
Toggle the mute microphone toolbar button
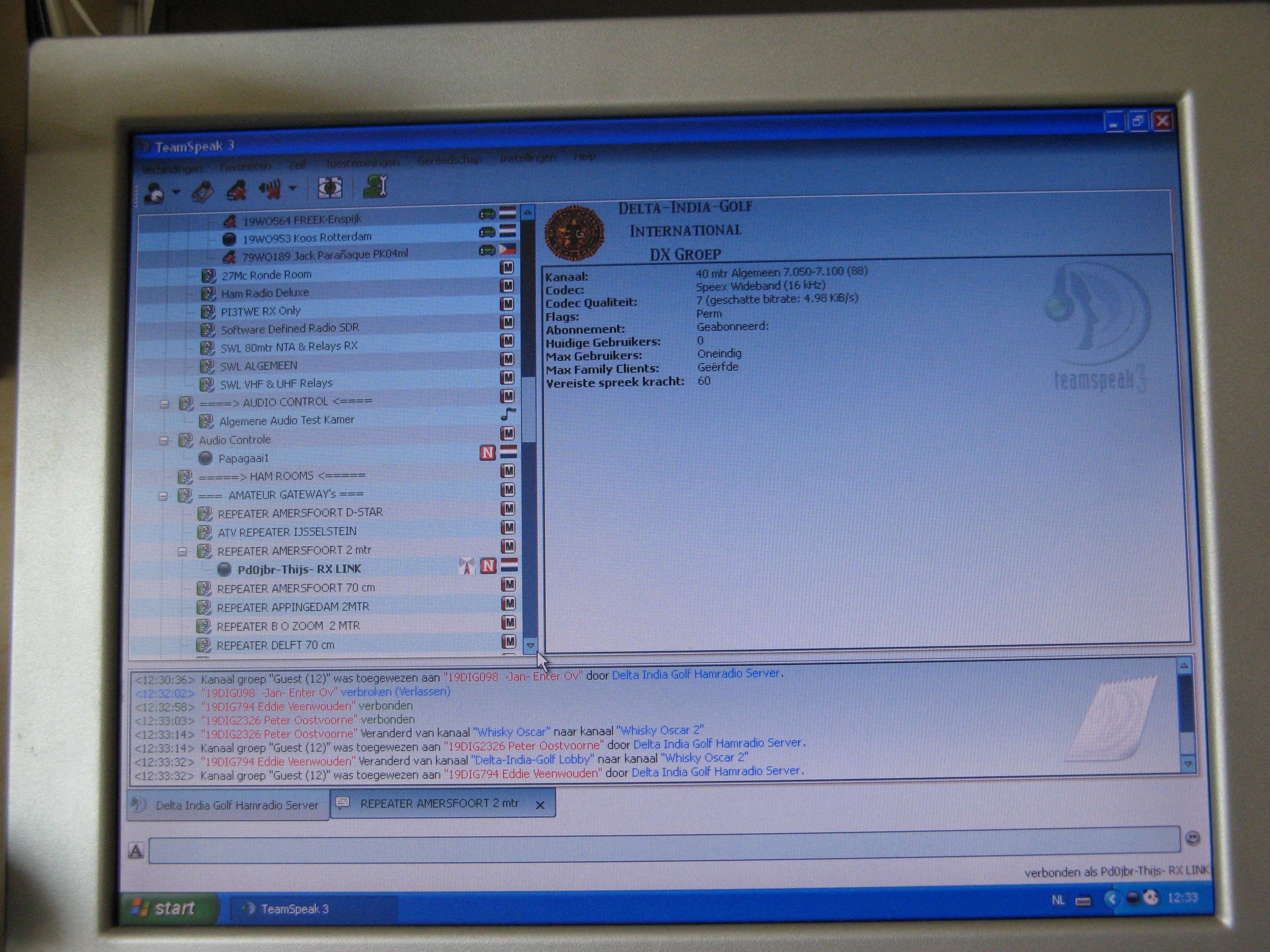tap(236, 190)
